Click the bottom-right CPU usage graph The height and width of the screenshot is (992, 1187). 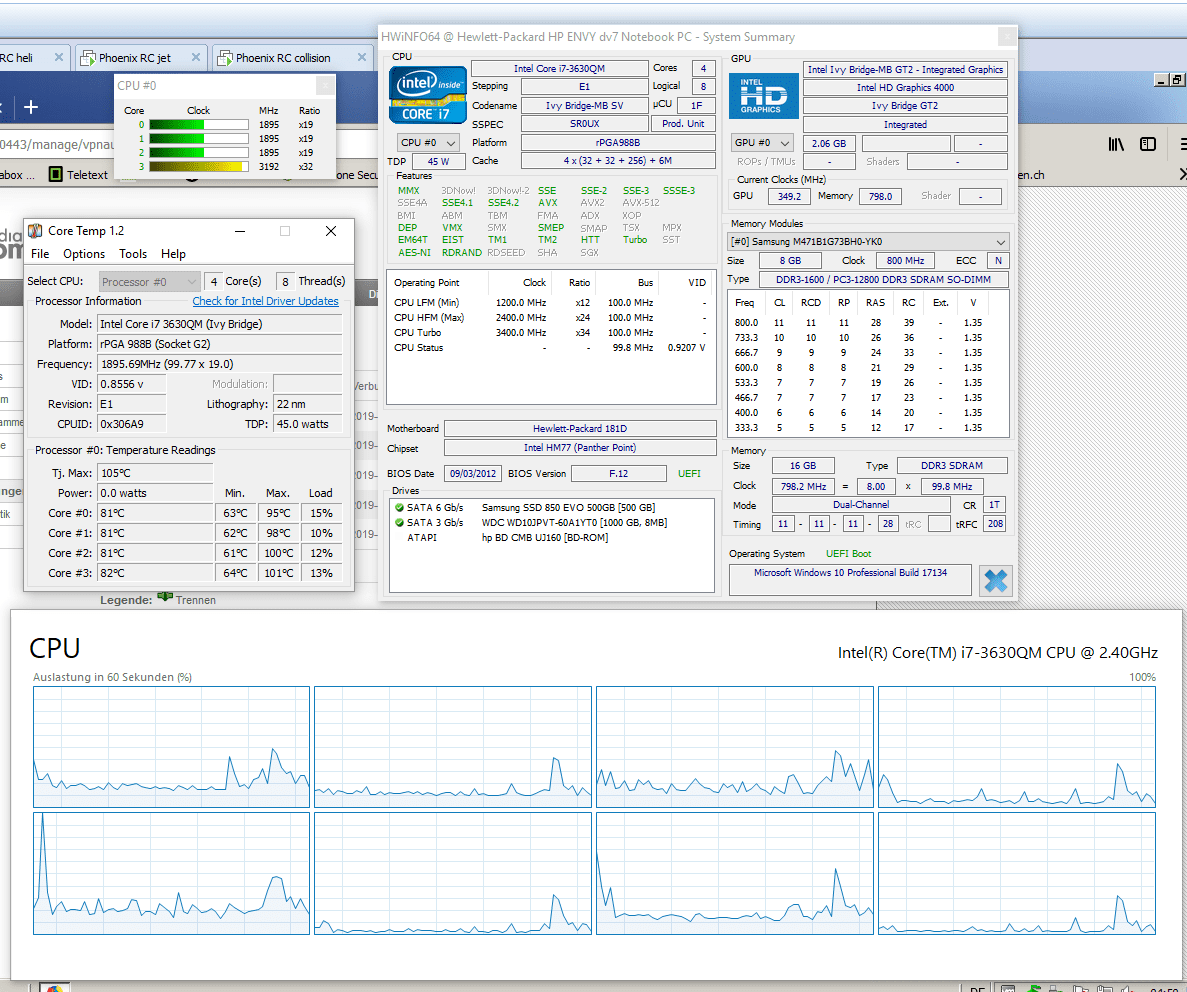click(x=1017, y=873)
